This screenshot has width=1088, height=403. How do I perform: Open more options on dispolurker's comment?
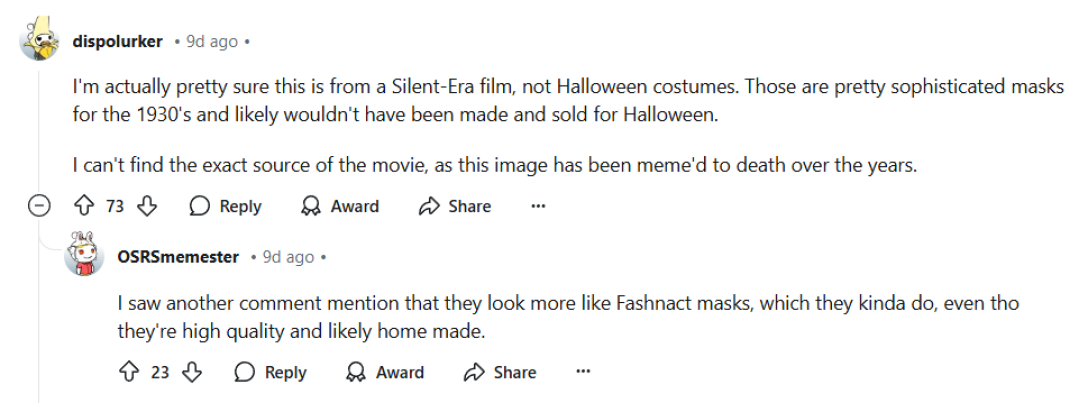[x=538, y=206]
